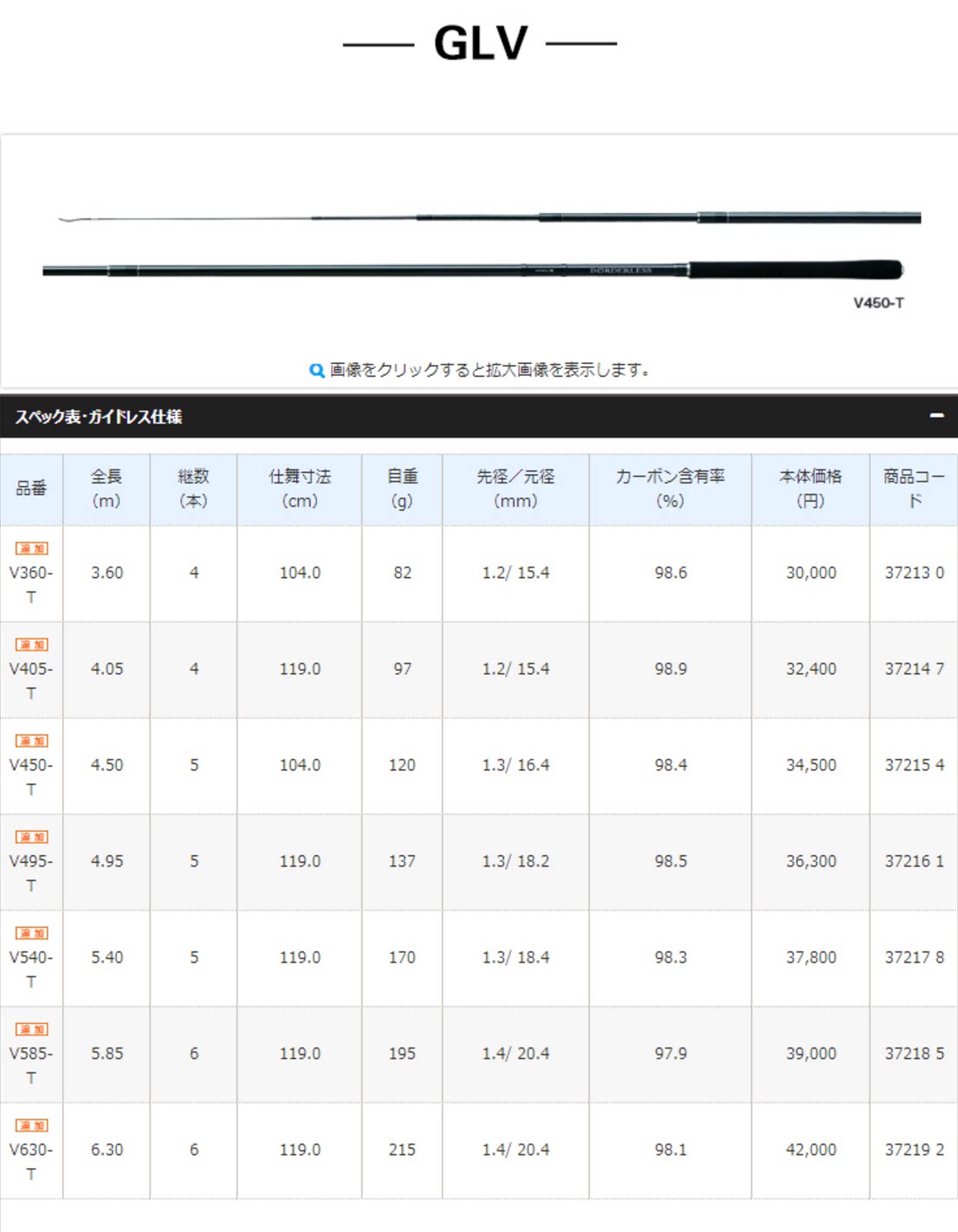Click the carbon content value 98.6
The height and width of the screenshot is (1232, 958).
(x=670, y=573)
